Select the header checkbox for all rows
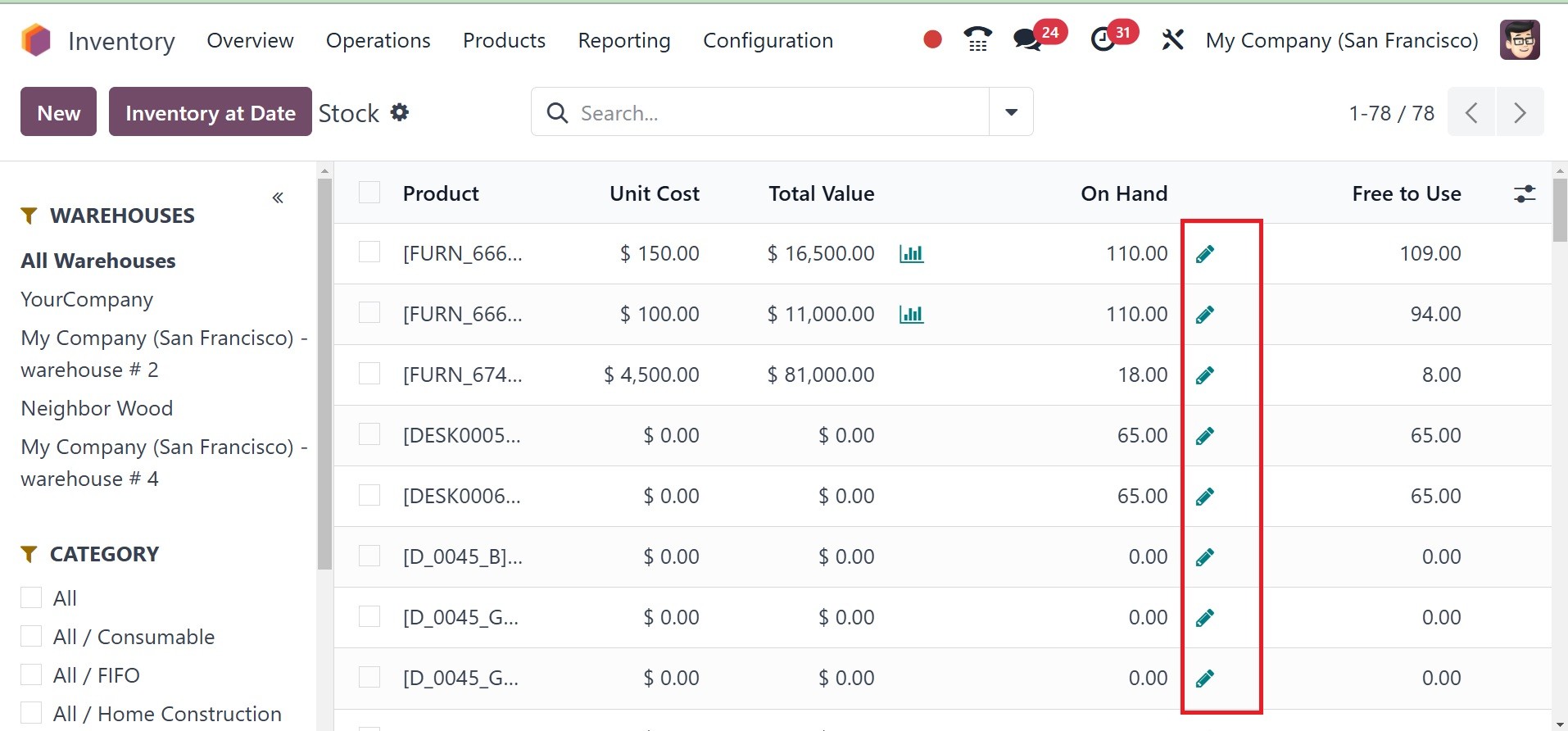Image resolution: width=1568 pixels, height=731 pixels. 369,193
